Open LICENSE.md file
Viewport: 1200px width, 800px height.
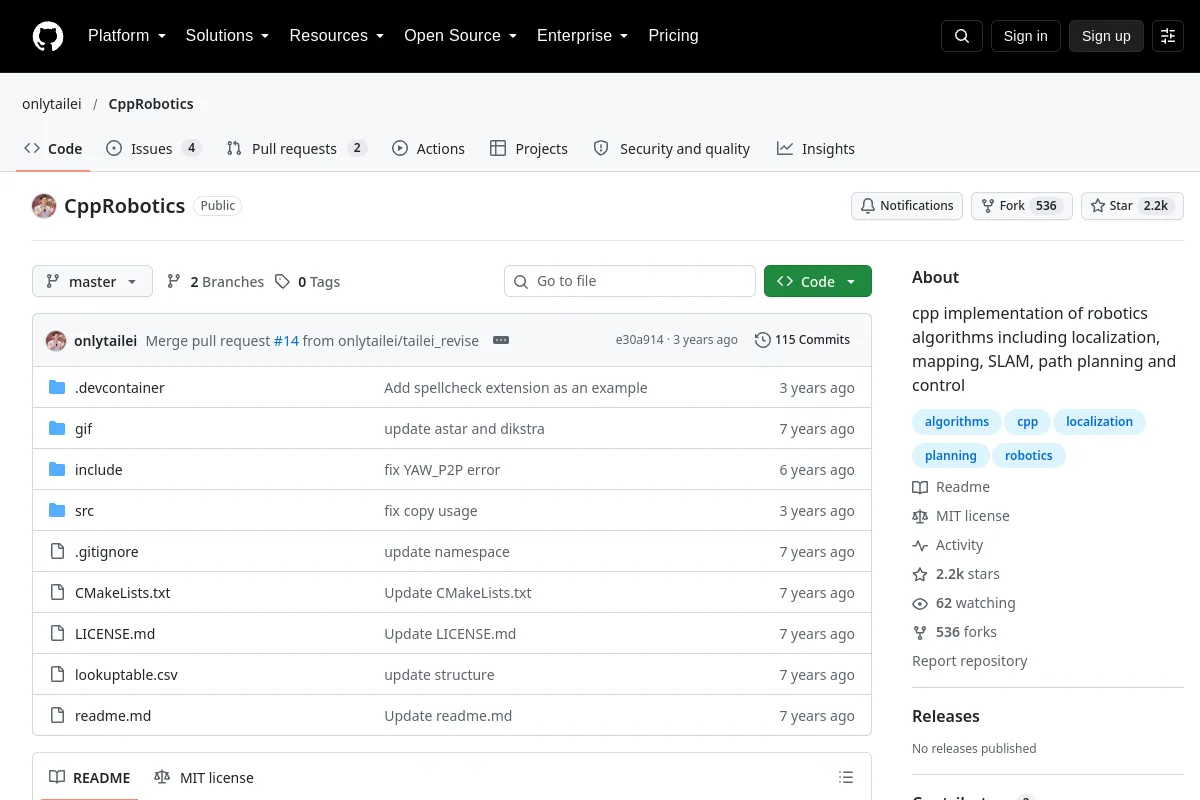click(x=115, y=634)
